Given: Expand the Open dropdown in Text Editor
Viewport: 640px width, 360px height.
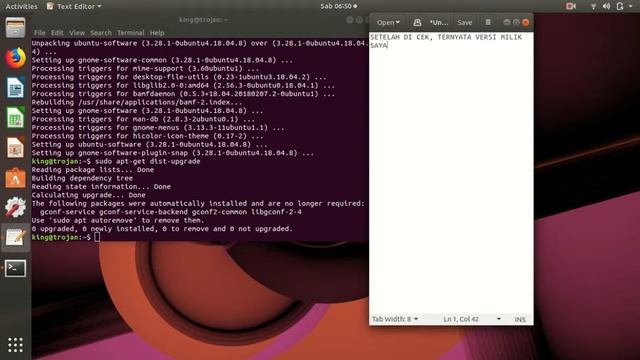Looking at the screenshot, I should coord(388,22).
